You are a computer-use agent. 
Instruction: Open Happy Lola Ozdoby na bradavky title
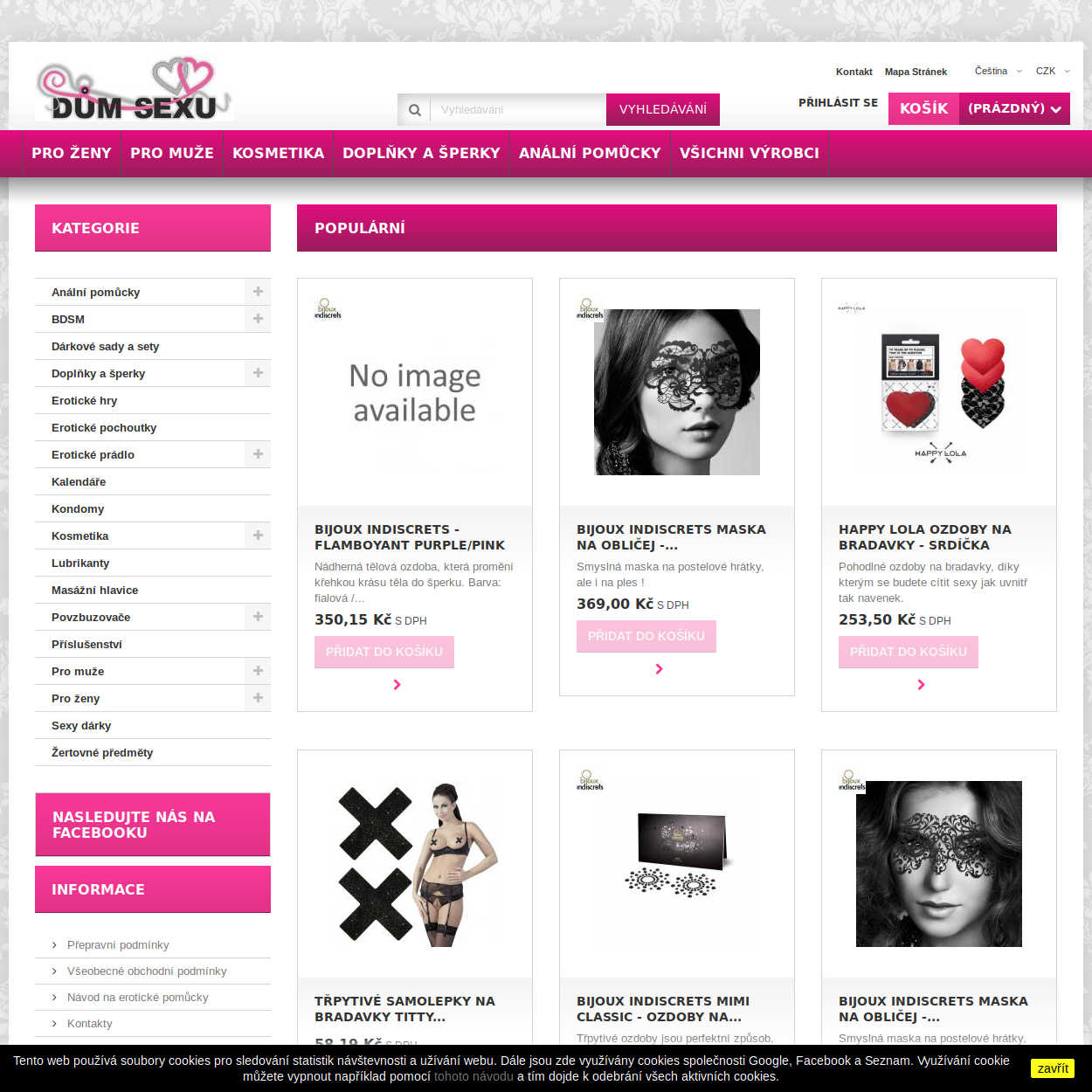coord(925,537)
